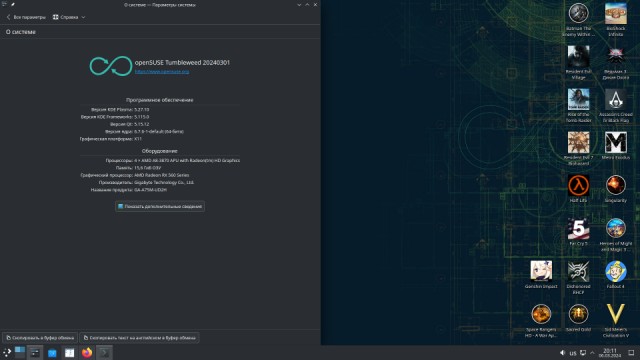Open the KDE application launcher
Image resolution: width=640 pixels, height=360 pixels.
(7, 353)
